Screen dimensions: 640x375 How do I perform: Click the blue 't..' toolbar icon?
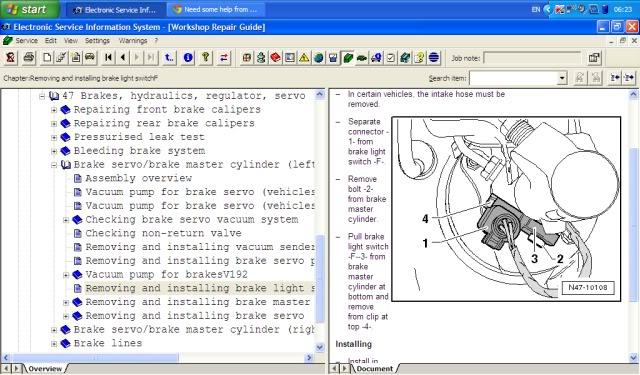(x=169, y=58)
